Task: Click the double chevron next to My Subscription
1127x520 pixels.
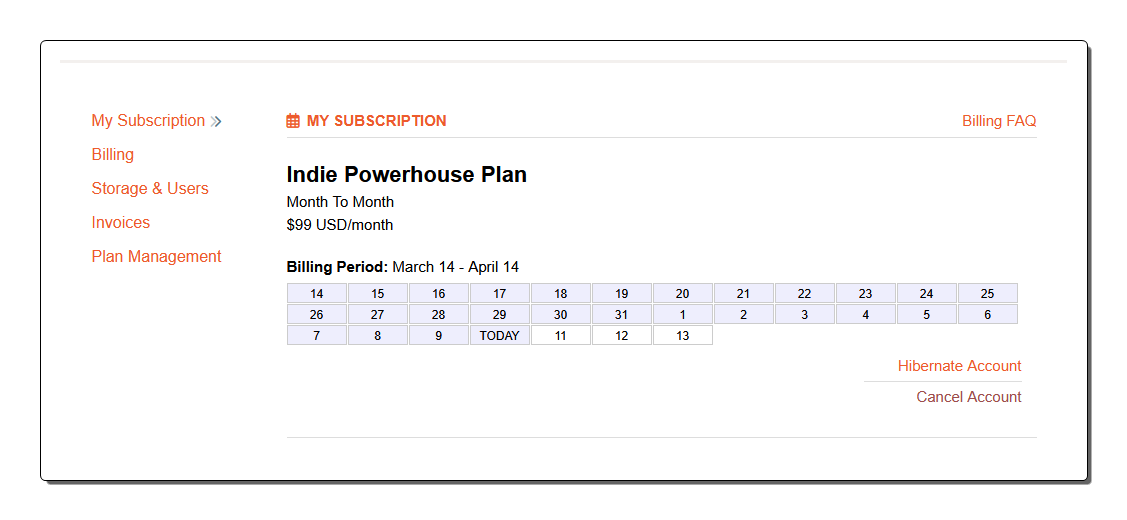Action: tap(216, 121)
